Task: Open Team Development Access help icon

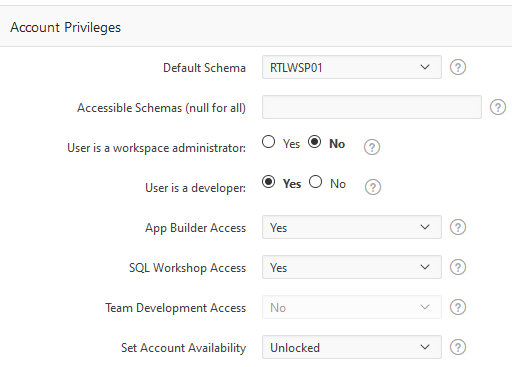Action: pyautogui.click(x=458, y=307)
